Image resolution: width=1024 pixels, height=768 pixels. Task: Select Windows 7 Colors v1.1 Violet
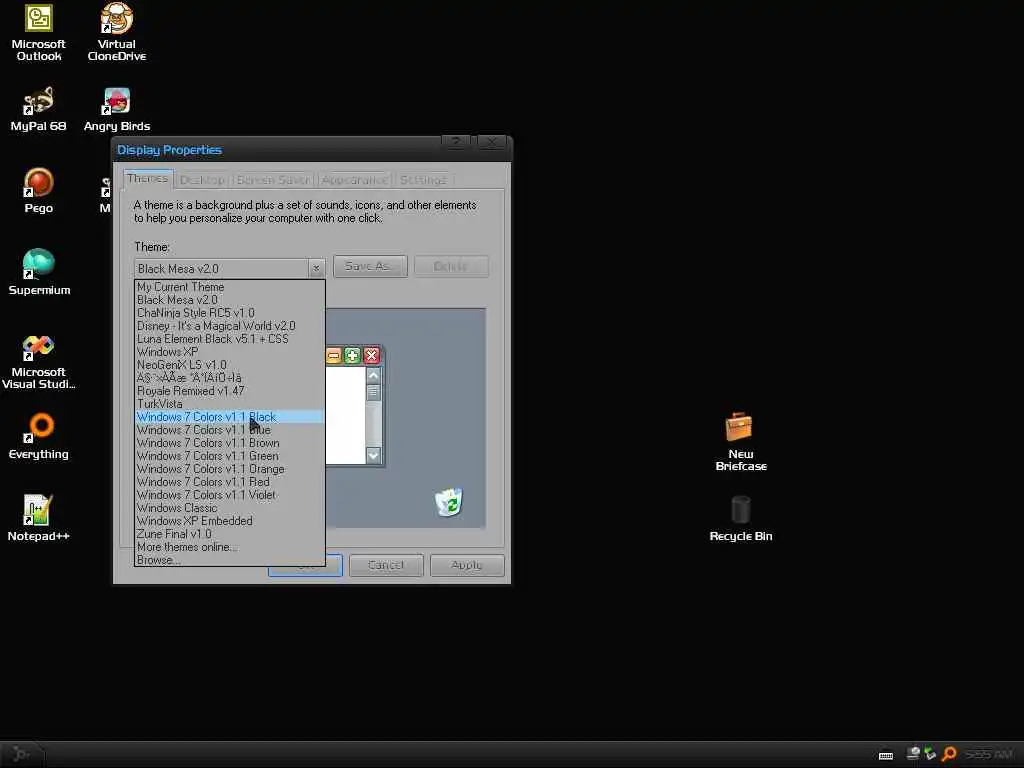[x=229, y=495]
